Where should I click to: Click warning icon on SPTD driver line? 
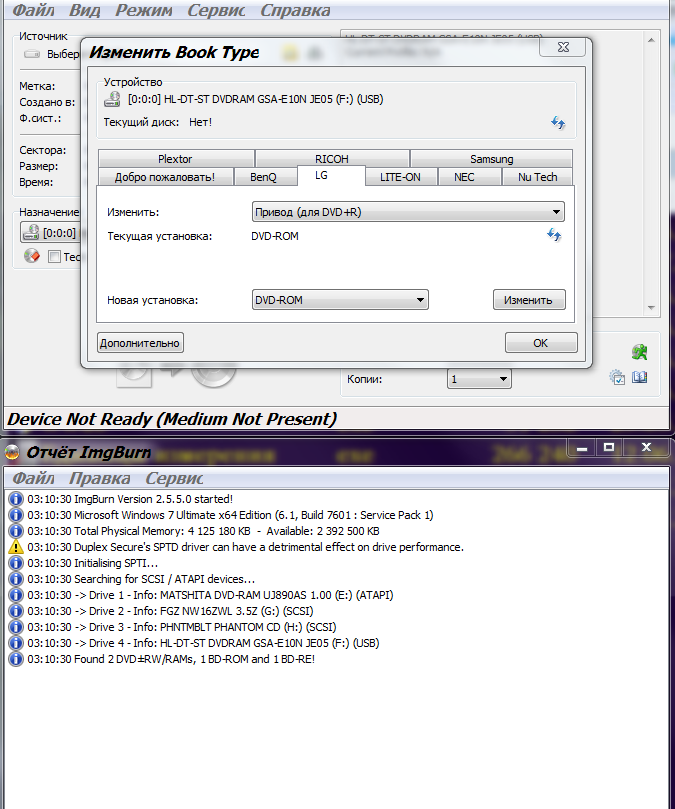pyautogui.click(x=16, y=547)
